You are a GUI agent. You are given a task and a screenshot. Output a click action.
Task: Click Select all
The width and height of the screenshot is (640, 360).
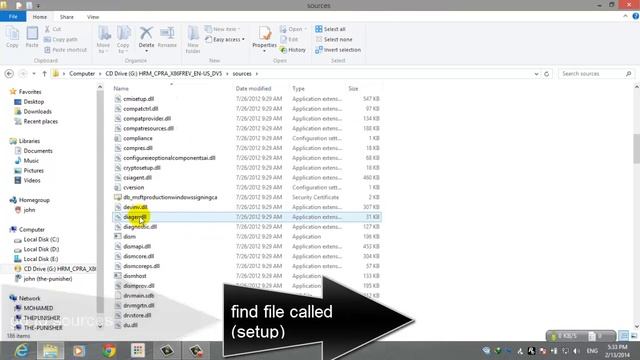click(330, 29)
